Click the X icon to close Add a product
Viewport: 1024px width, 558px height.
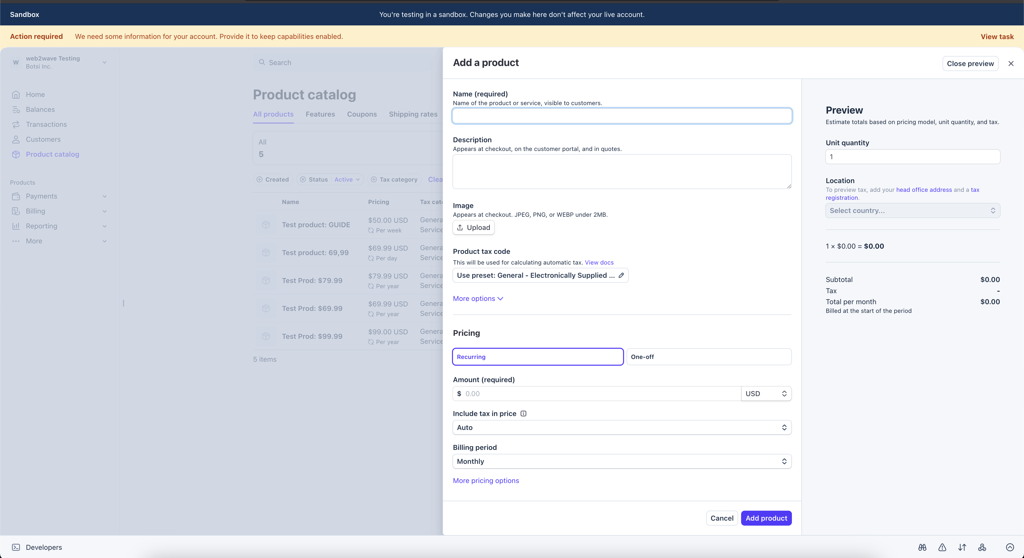pos(1011,63)
